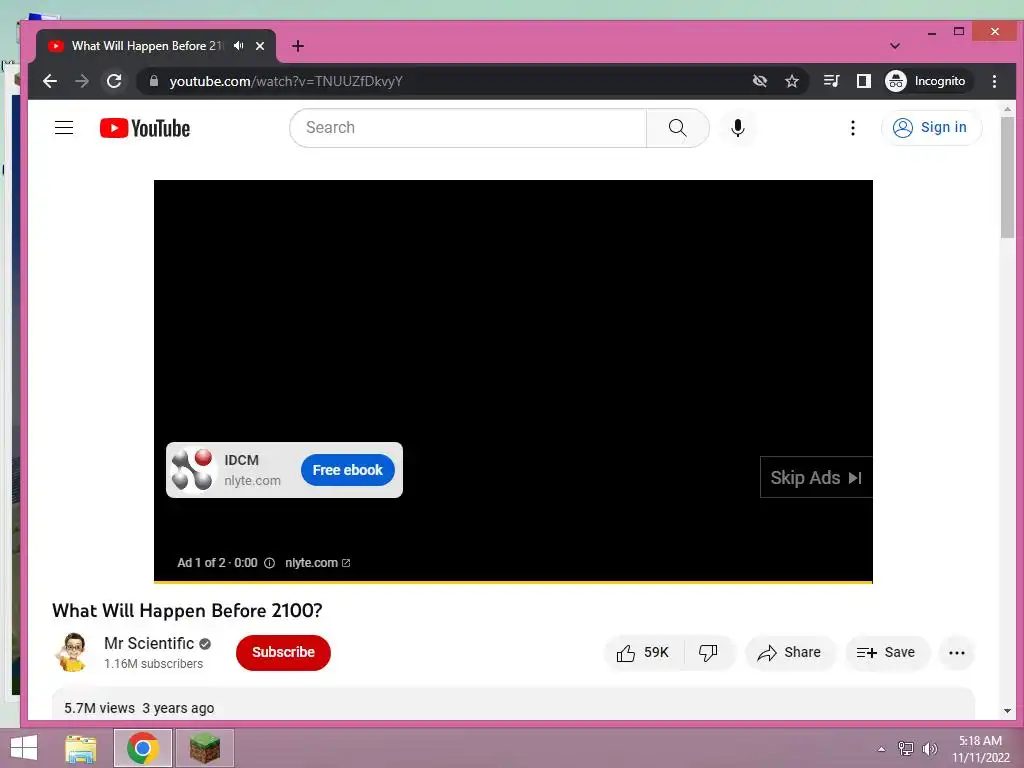Open the tab search chevron
The width and height of the screenshot is (1024, 768).
pyautogui.click(x=895, y=46)
